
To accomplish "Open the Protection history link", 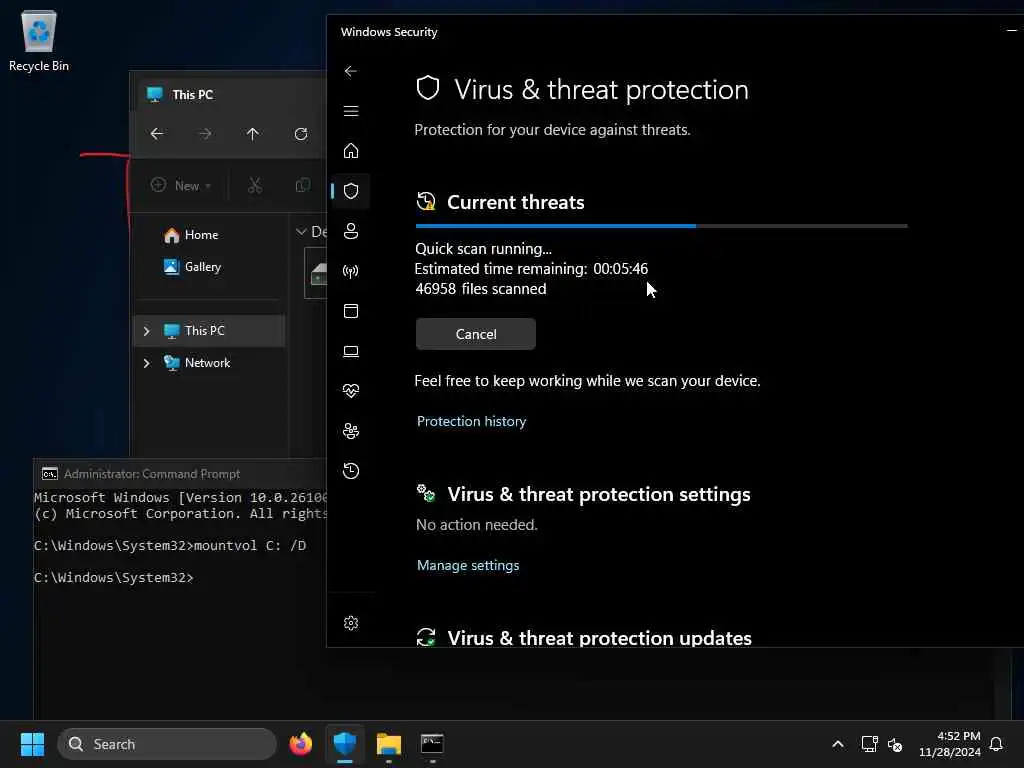I will [471, 421].
